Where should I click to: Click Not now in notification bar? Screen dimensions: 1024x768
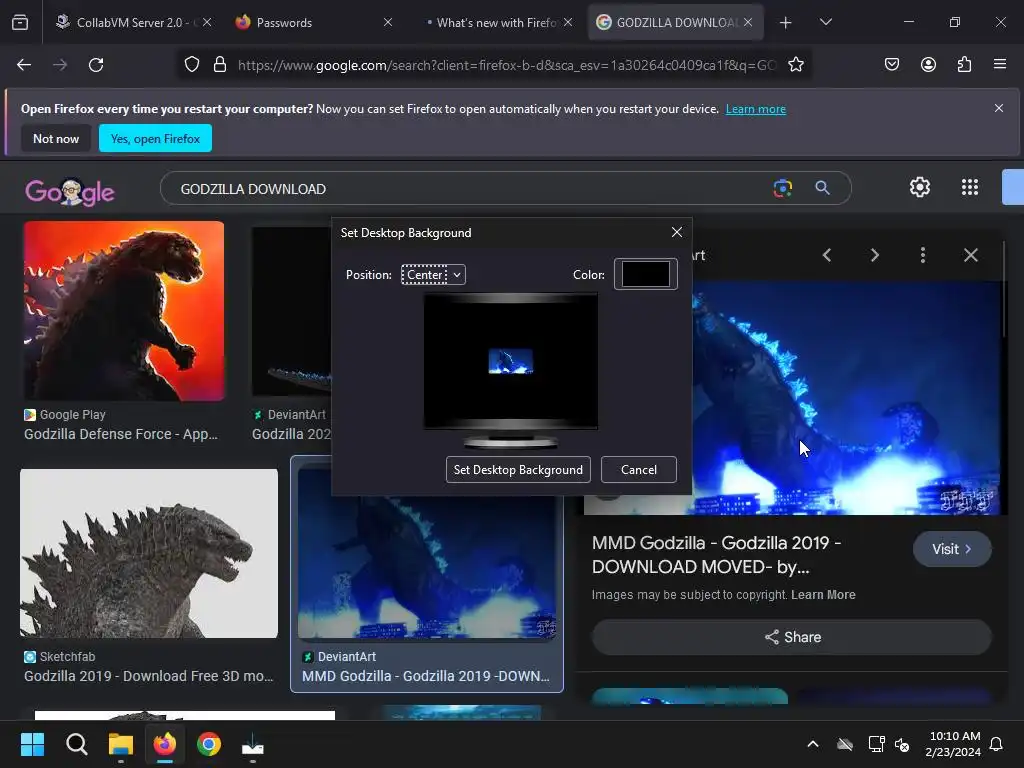click(x=56, y=138)
